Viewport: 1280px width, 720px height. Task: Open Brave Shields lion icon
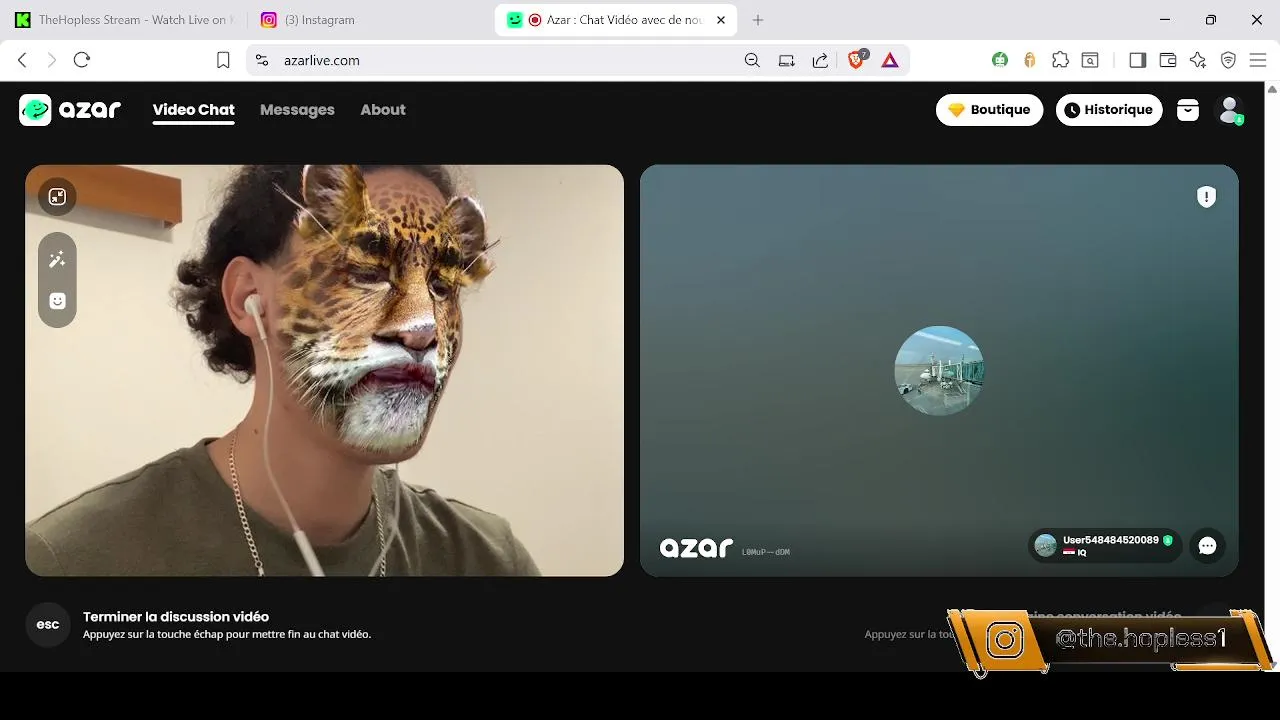pos(857,60)
